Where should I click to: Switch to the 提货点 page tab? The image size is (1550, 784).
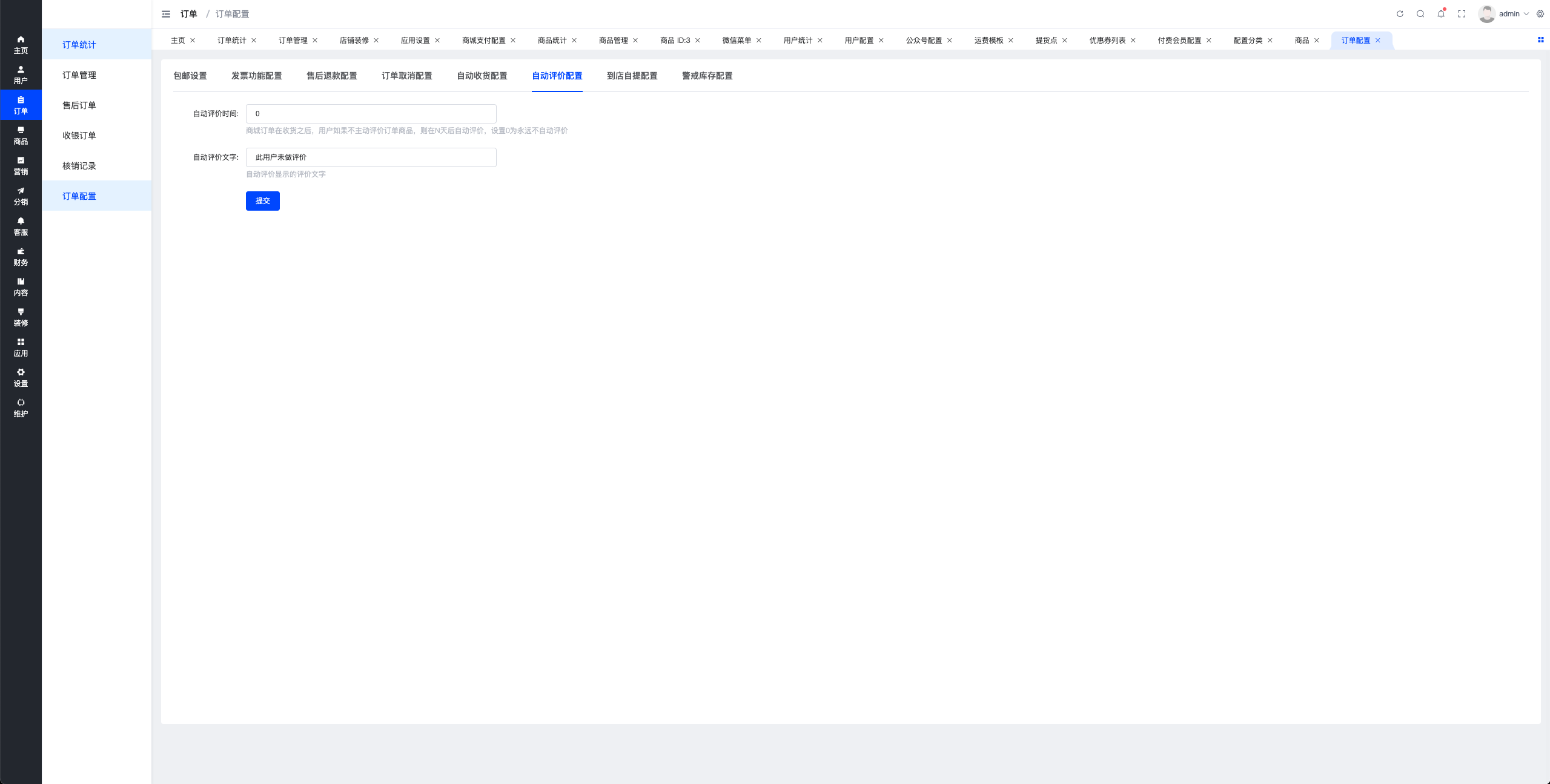click(x=1046, y=41)
